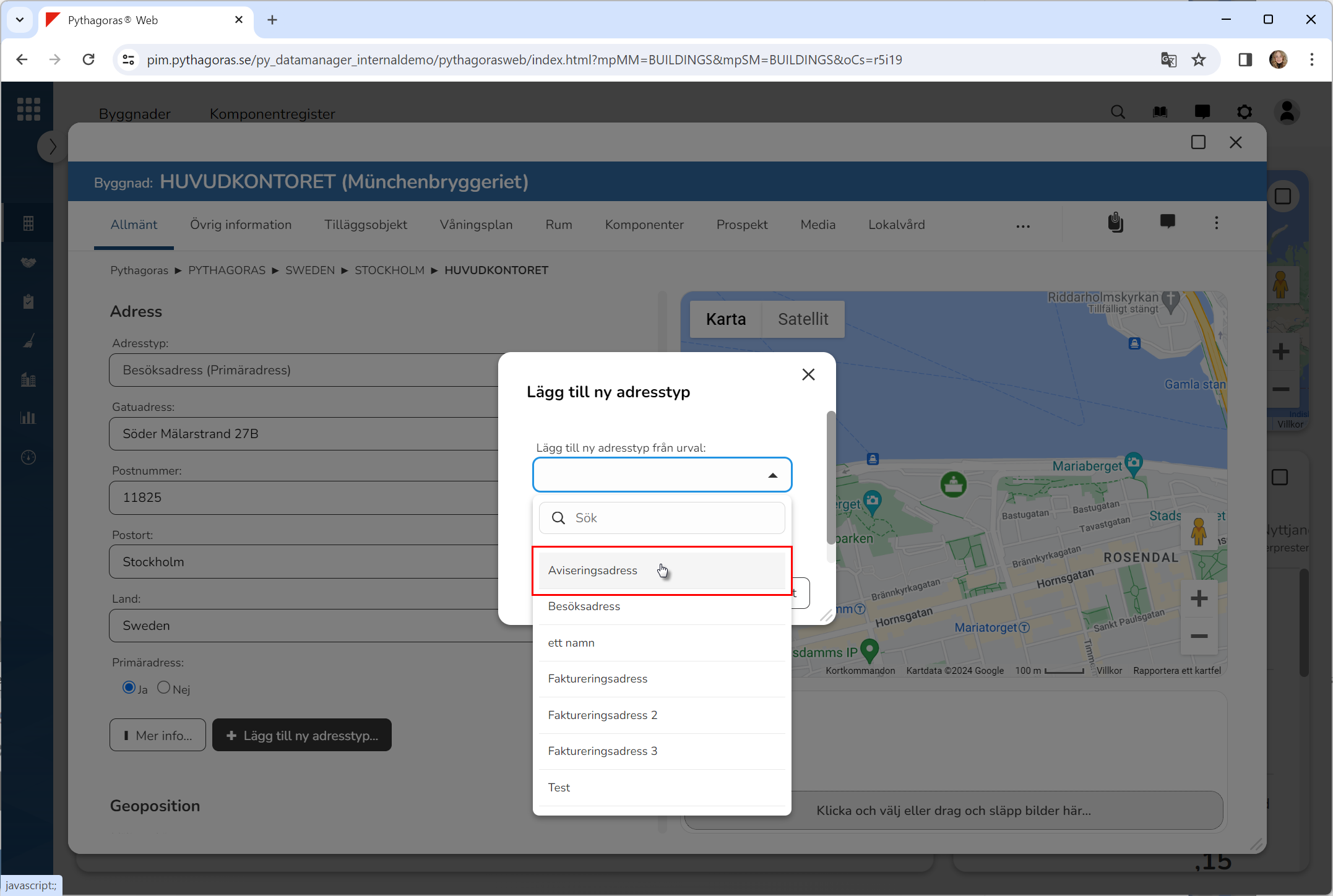Open the manual book icon
The width and height of the screenshot is (1333, 896).
1160,112
